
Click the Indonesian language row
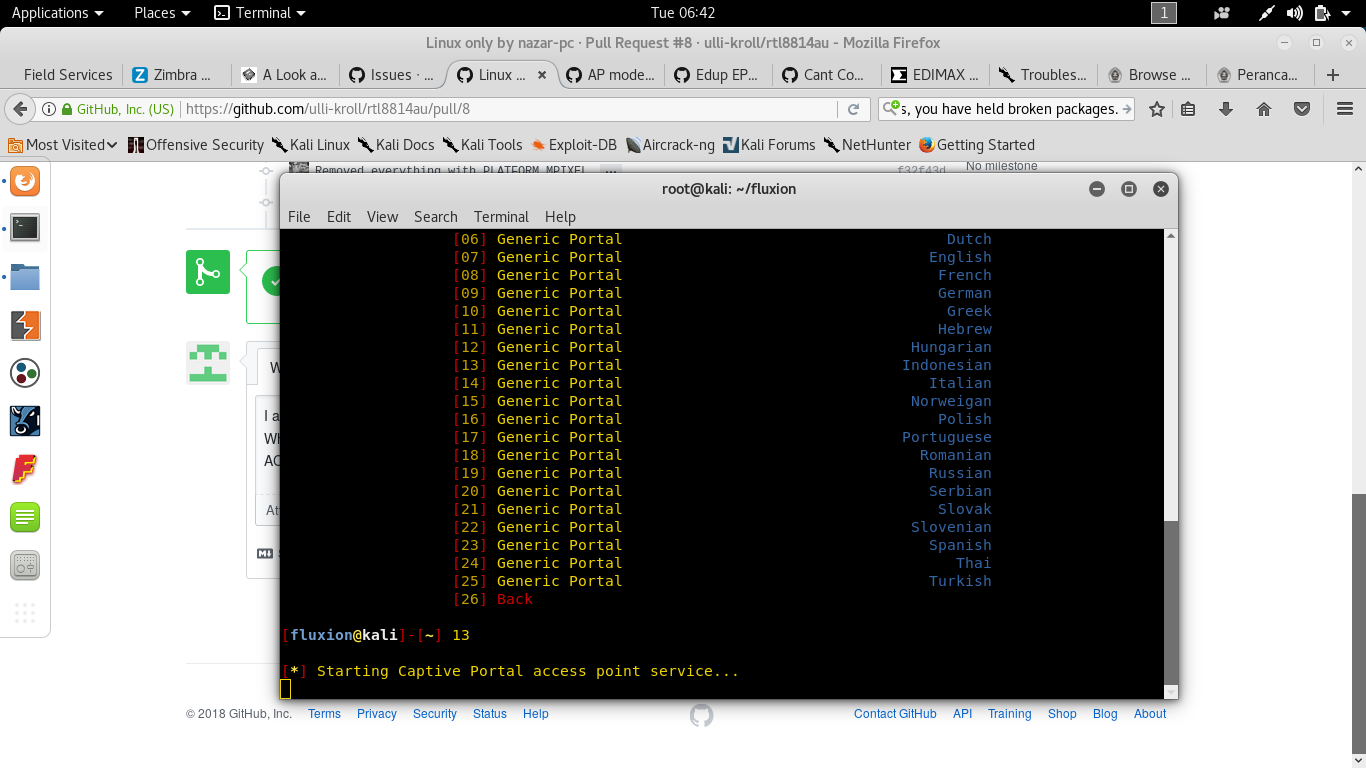point(722,365)
